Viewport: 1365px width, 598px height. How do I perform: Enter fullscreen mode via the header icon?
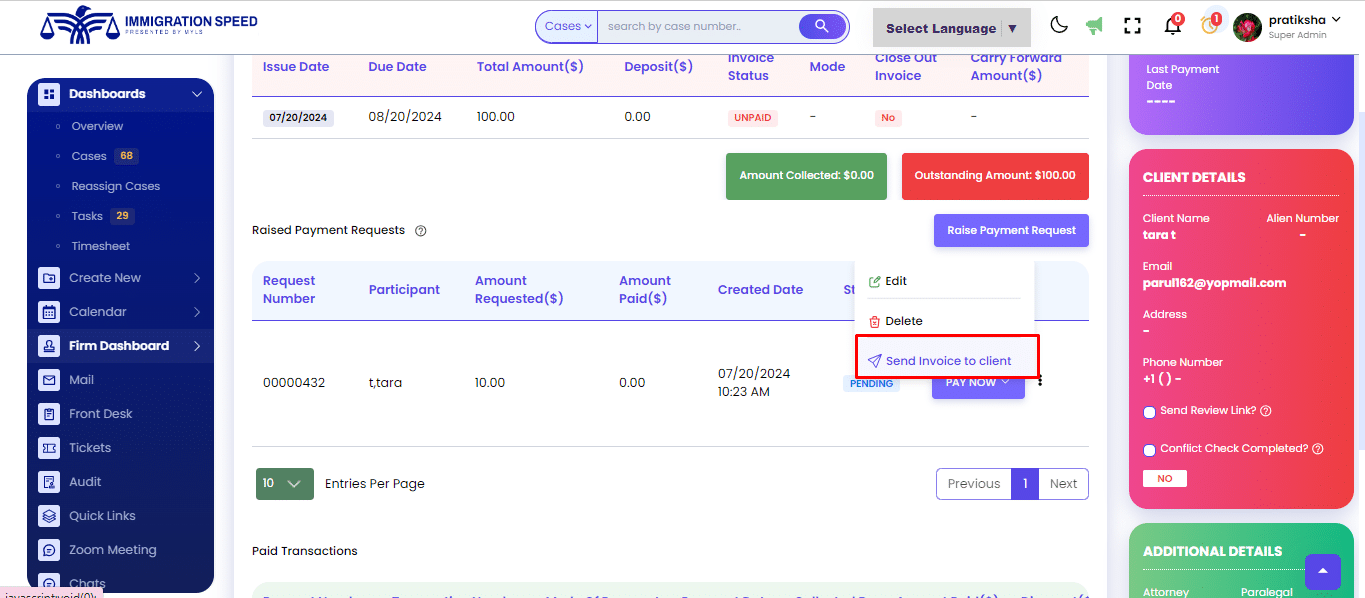click(1132, 26)
